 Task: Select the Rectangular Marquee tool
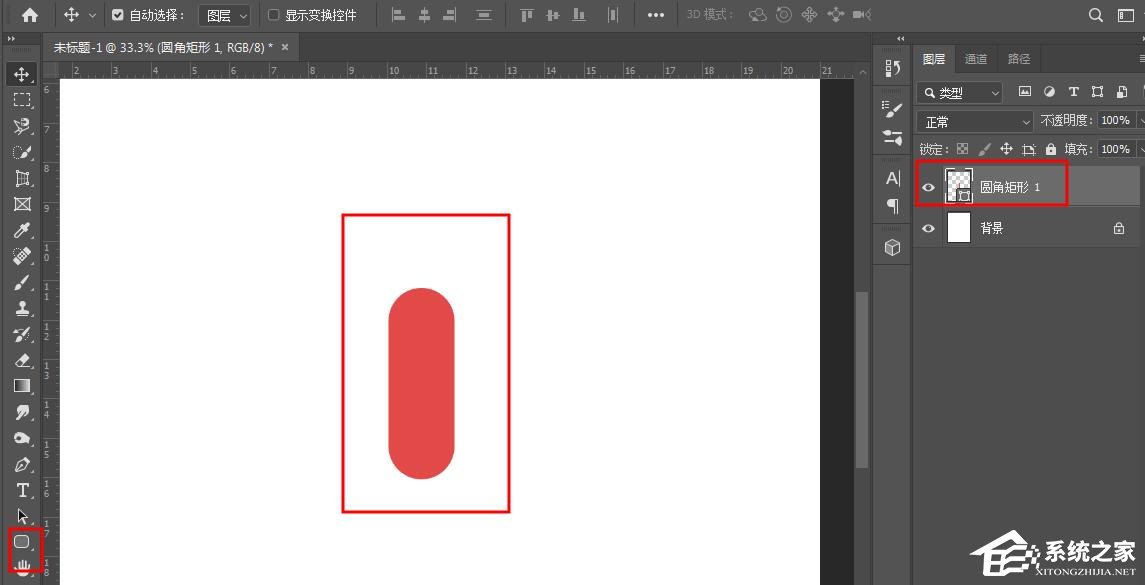click(x=22, y=100)
